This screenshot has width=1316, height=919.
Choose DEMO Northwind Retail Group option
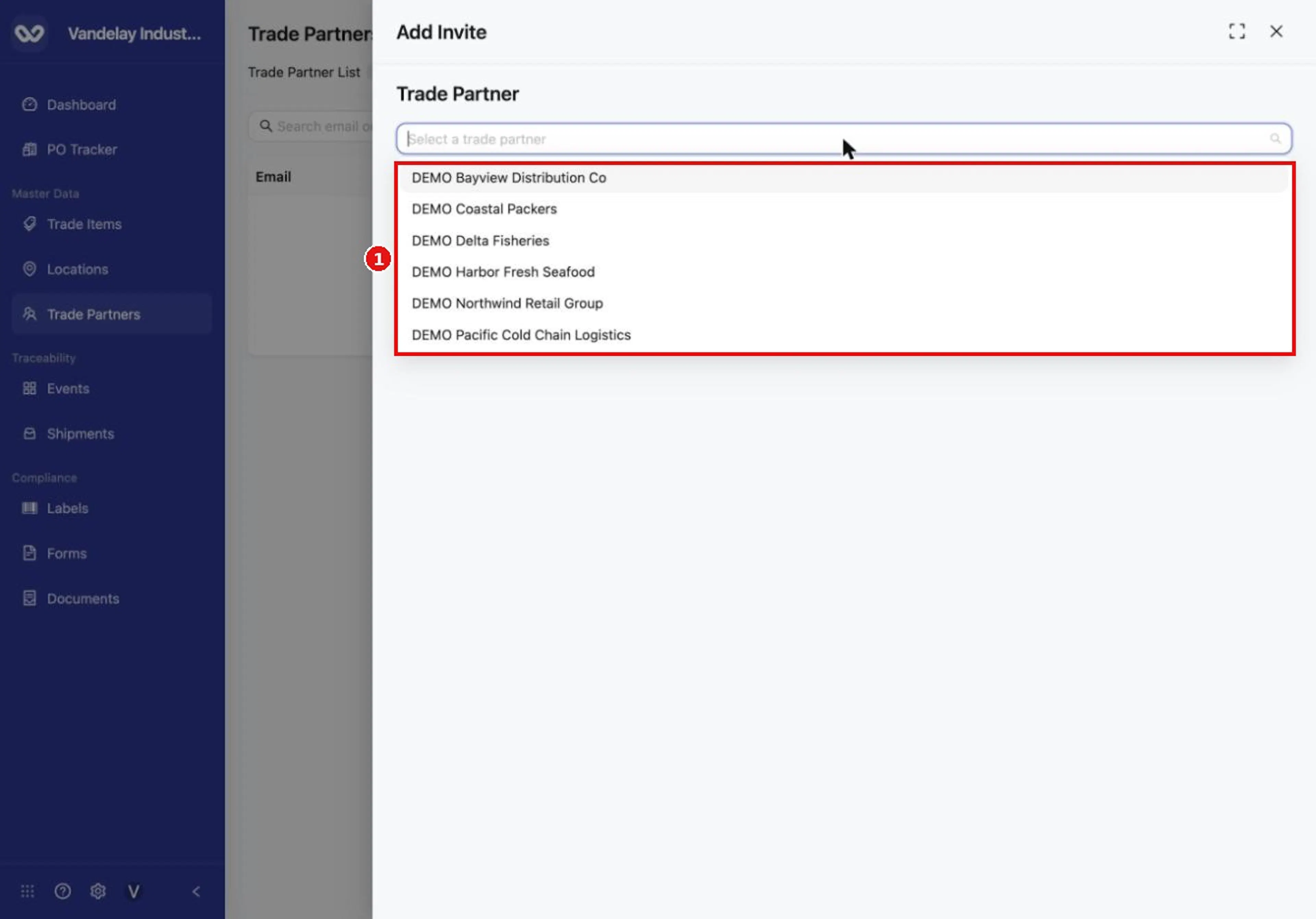point(844,304)
